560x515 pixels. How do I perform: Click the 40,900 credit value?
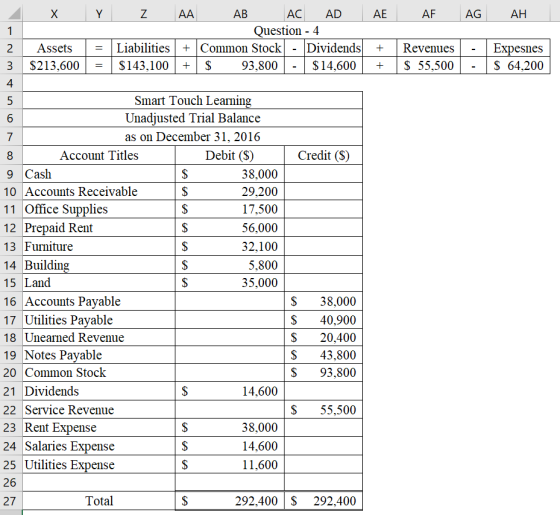324,320
